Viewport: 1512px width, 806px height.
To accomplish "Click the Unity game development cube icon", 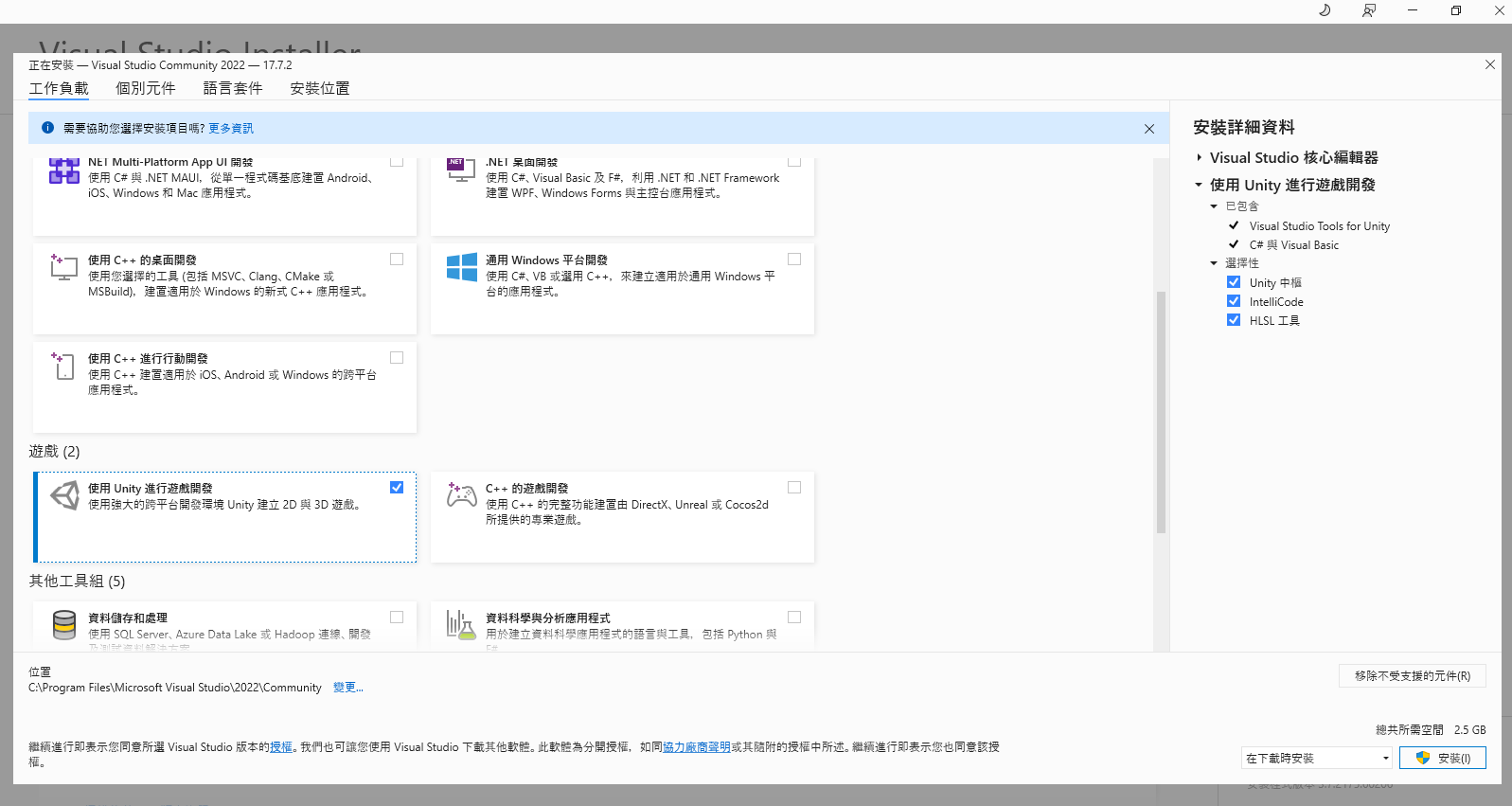I will 64,494.
